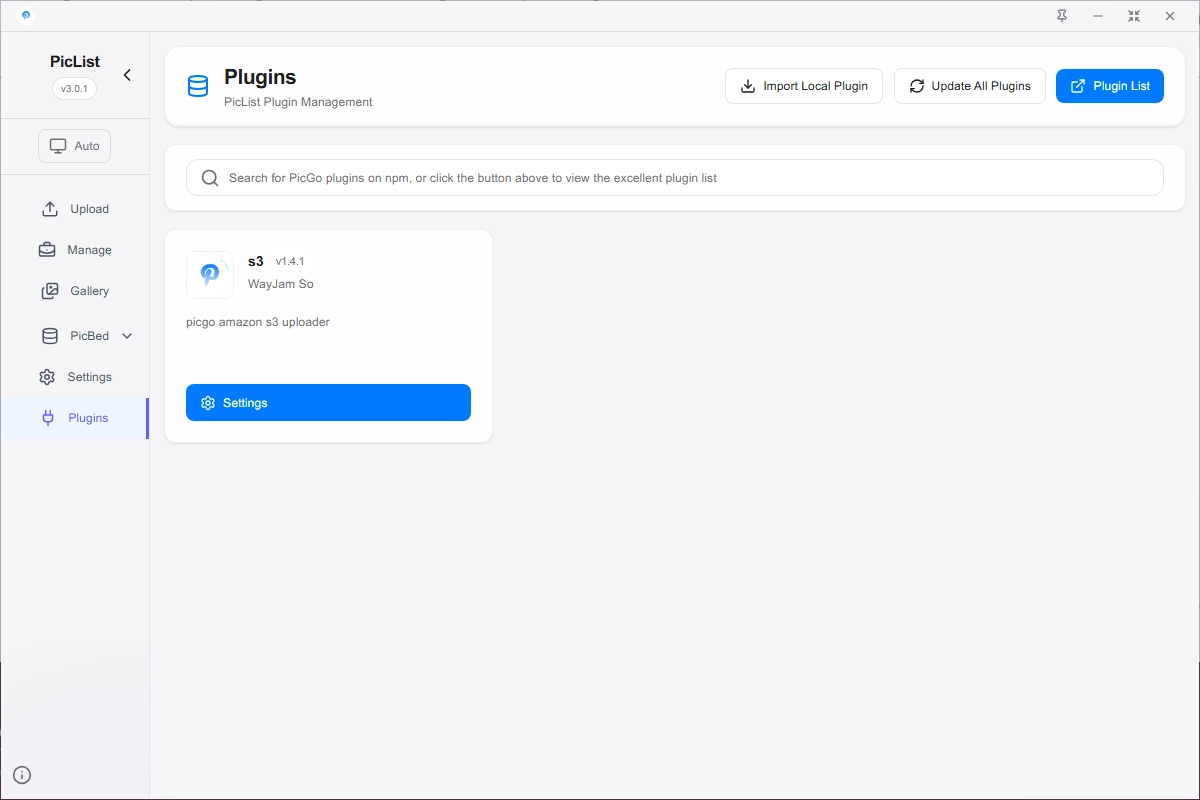Screen dimensions: 1200x800
Task: Select the Plugins sidebar item
Action: pyautogui.click(x=75, y=418)
